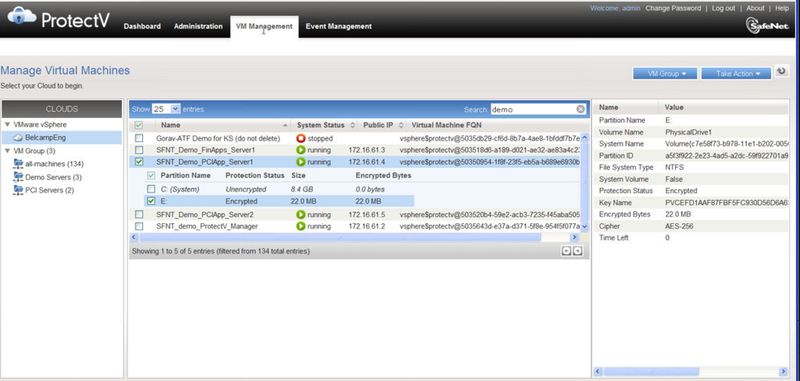This screenshot has height=381, width=800.
Task: Toggle the select-all partitions checkbox
Action: (x=151, y=175)
